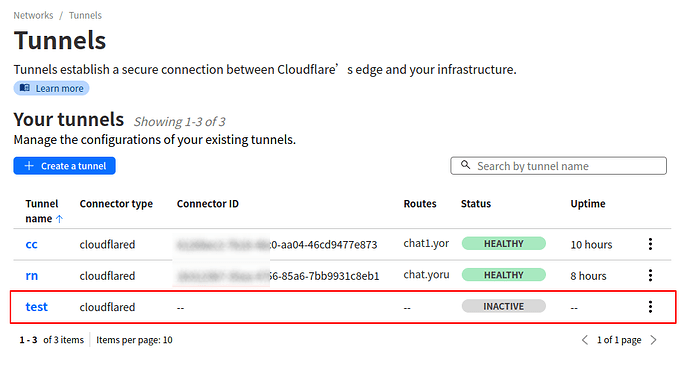Open the three-dot menu for test tunnel
This screenshot has width=690, height=387.
[x=650, y=306]
